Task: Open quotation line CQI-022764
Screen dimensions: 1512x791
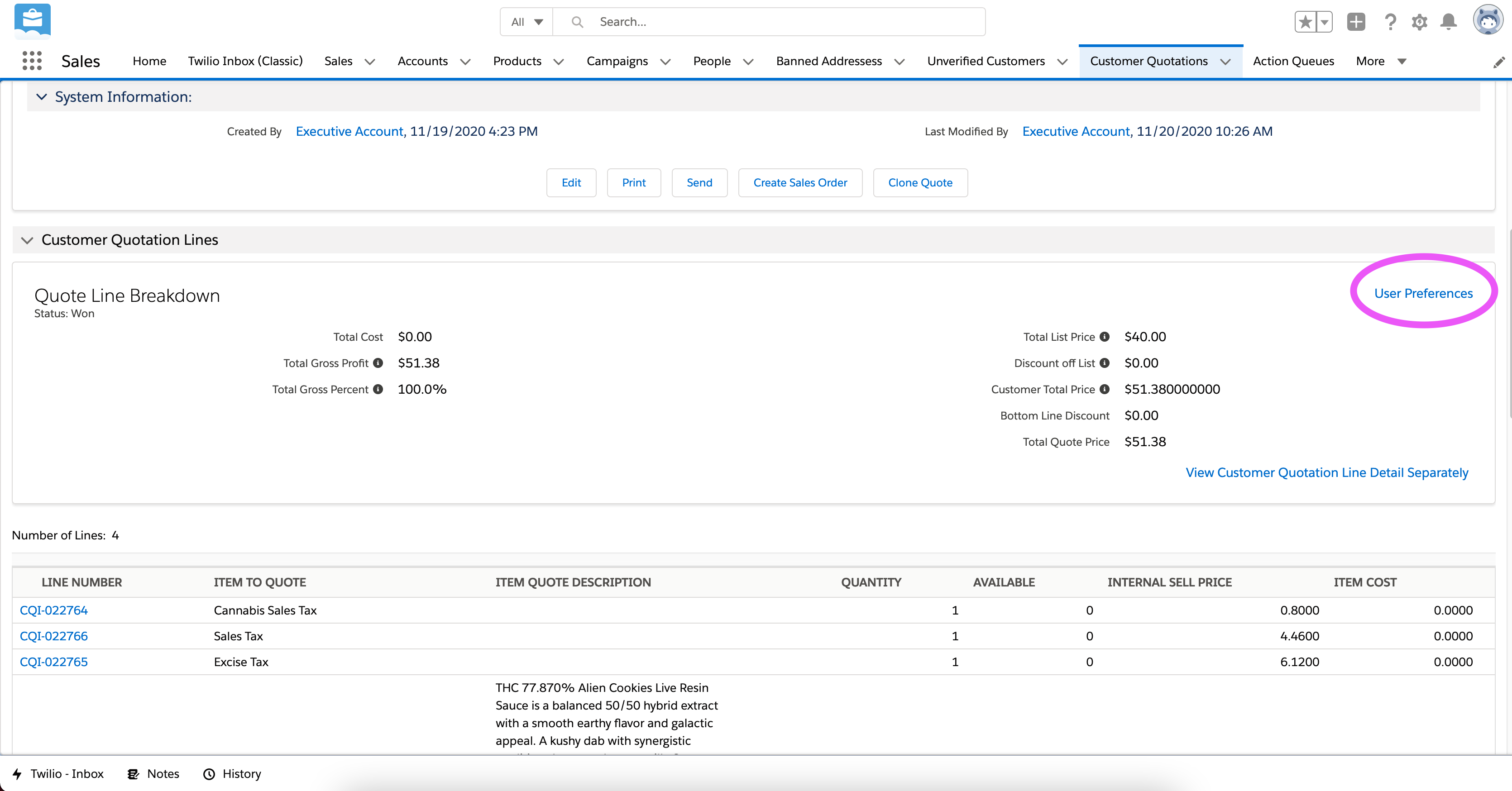Action: [x=53, y=610]
